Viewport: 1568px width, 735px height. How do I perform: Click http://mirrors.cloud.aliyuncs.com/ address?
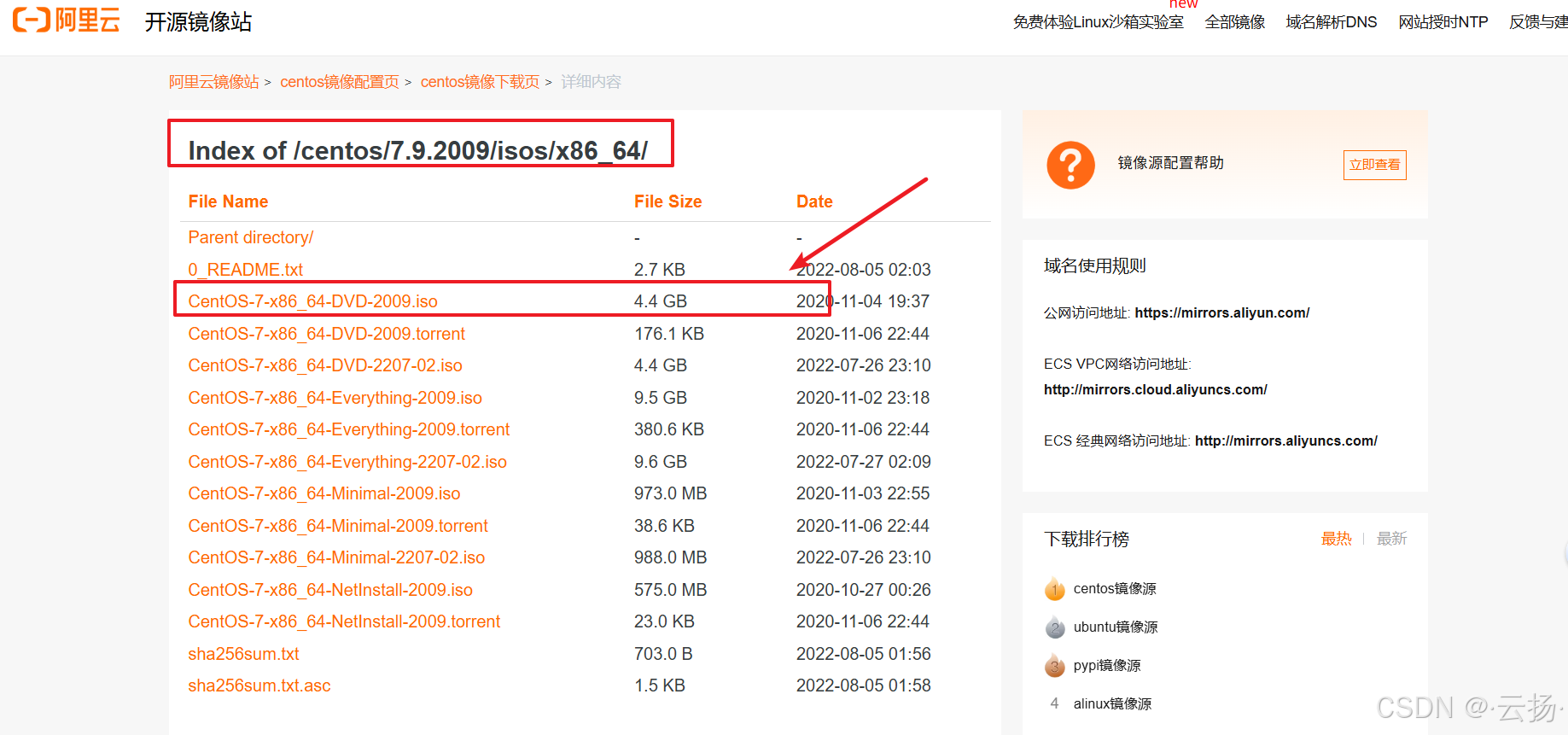pos(1156,390)
